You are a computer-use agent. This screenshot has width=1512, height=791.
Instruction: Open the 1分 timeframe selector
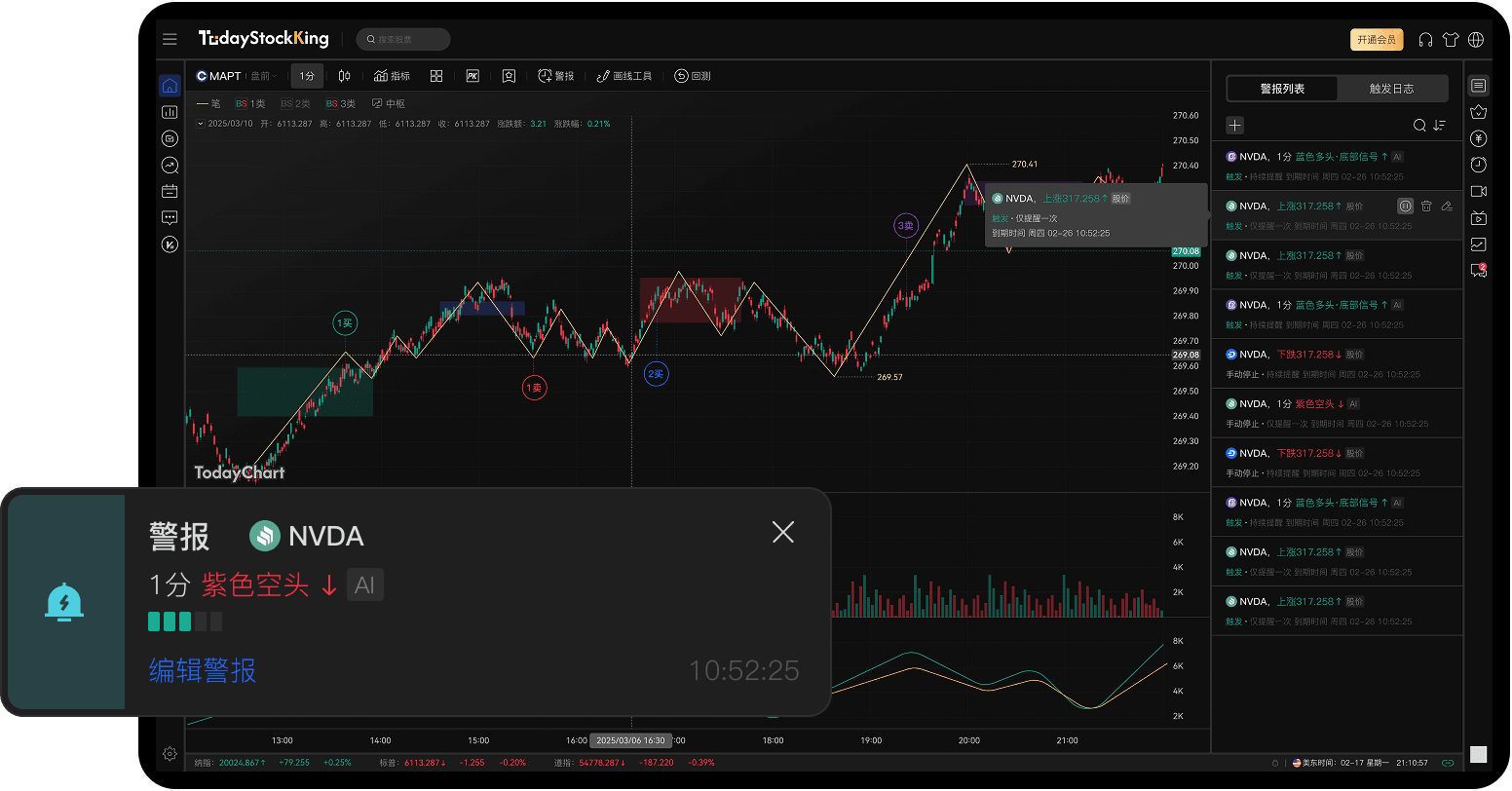tap(307, 76)
